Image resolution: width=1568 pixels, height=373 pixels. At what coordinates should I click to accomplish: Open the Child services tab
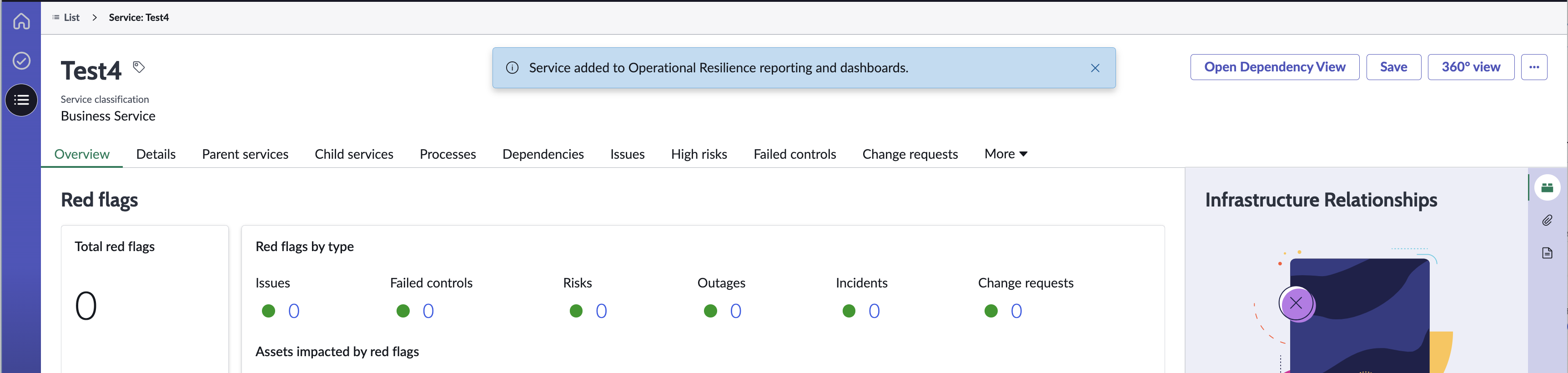click(x=354, y=154)
